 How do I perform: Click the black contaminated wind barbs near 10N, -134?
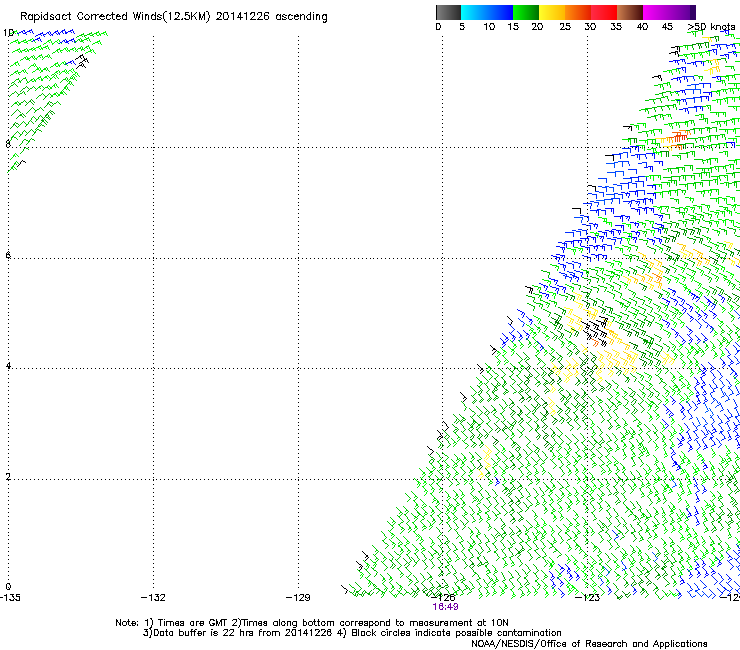click(x=83, y=61)
